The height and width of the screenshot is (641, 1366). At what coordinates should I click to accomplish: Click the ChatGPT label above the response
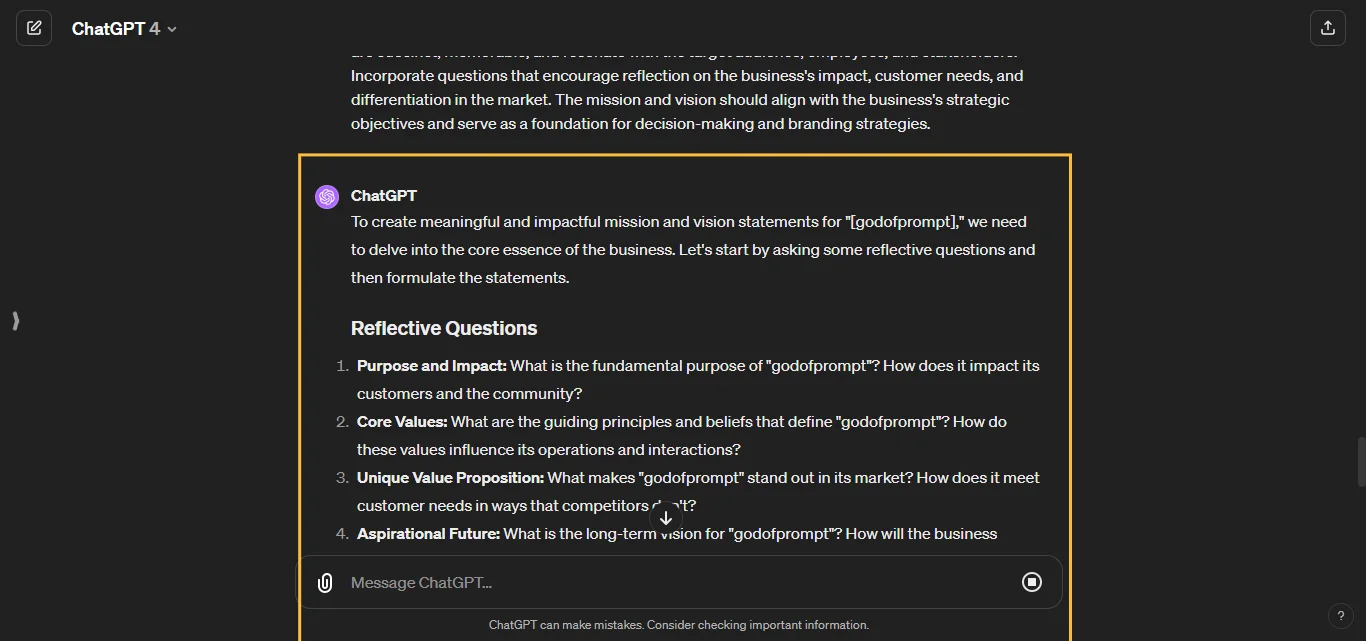385,196
